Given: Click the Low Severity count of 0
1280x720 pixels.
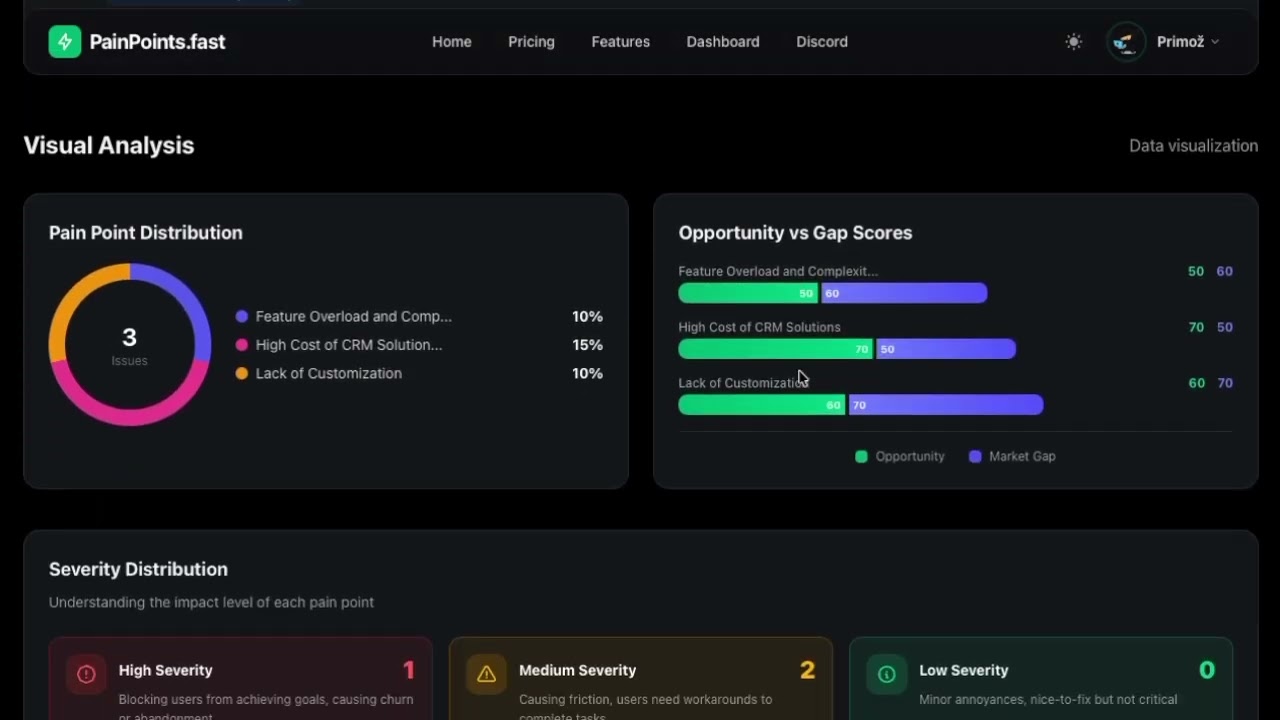Looking at the screenshot, I should click(x=1207, y=670).
